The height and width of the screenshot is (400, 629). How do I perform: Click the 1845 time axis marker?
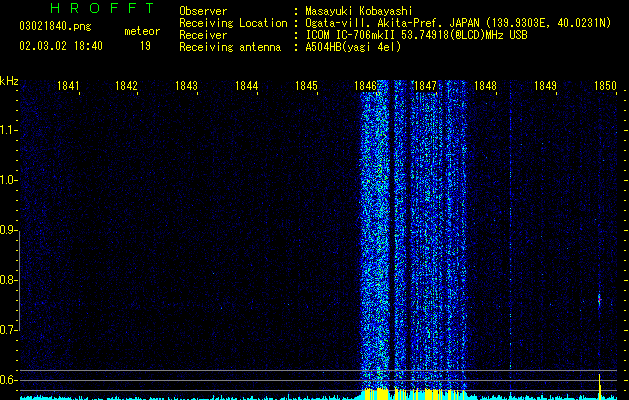306,86
